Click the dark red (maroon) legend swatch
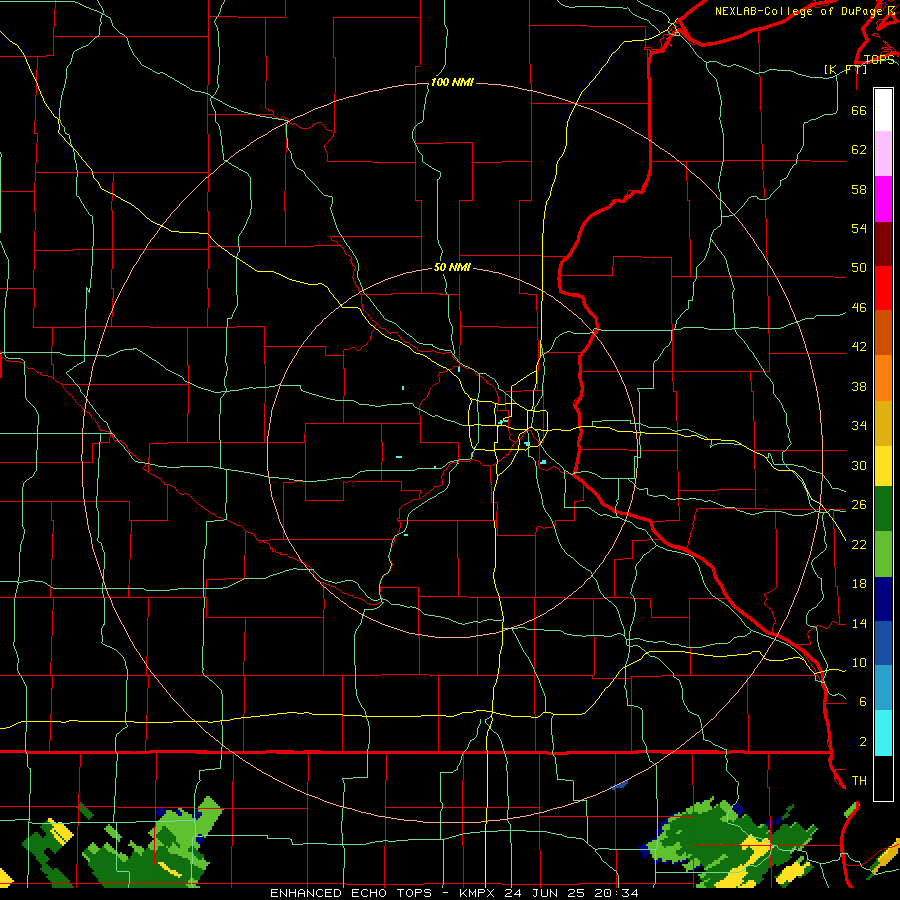The image size is (900, 900). 883,243
